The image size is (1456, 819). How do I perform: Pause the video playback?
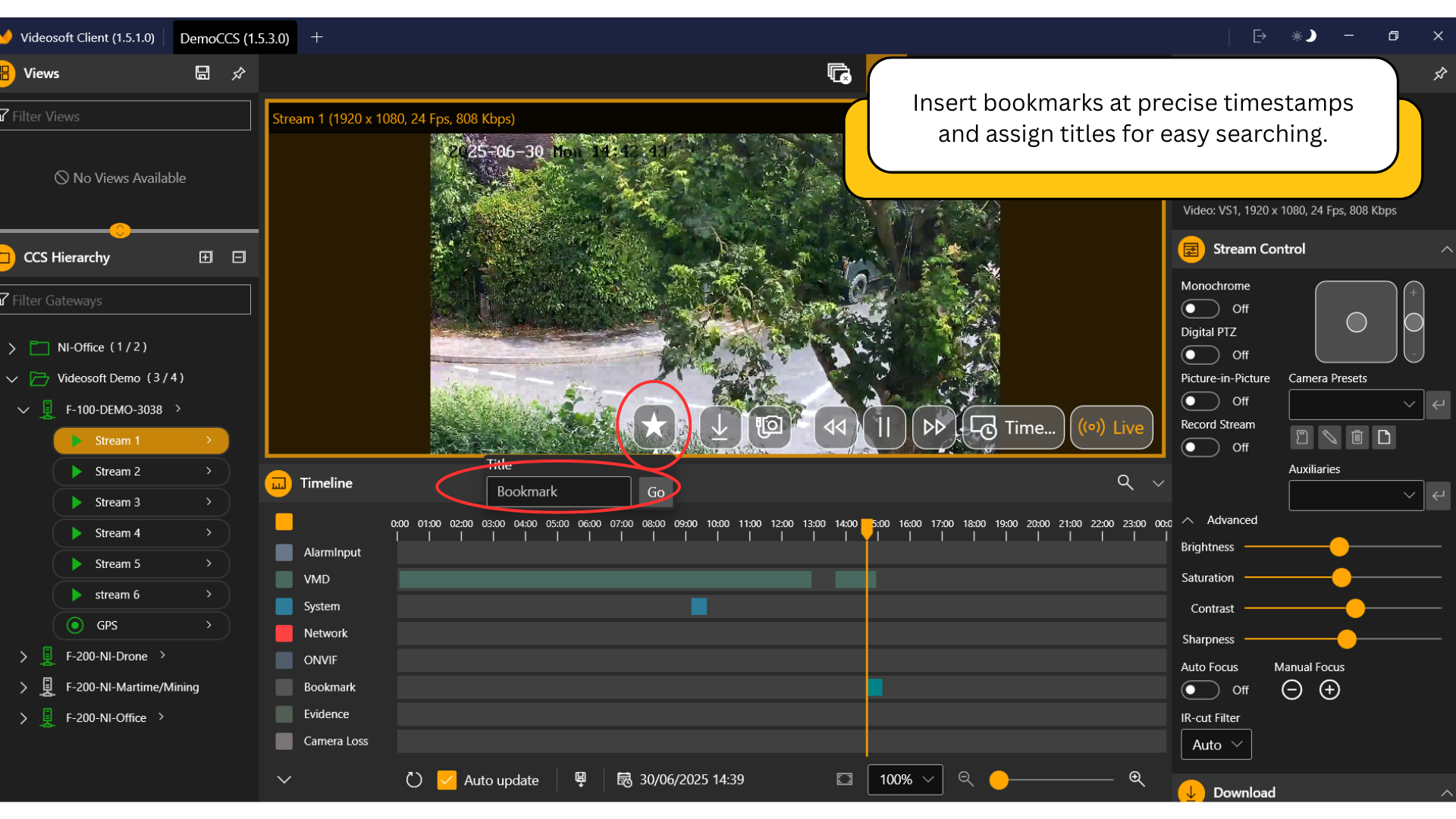[x=883, y=427]
